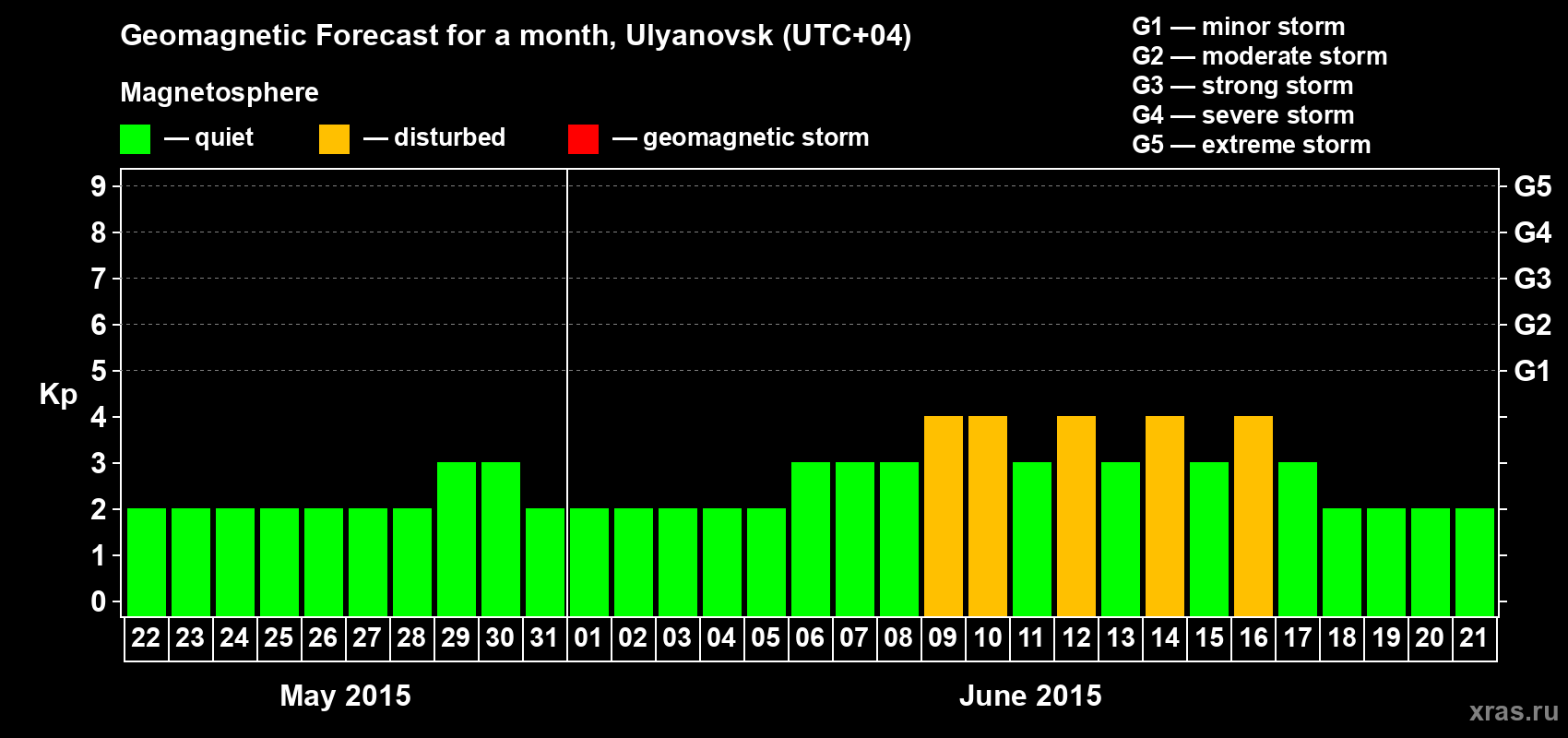Screen dimensions: 1568x738
Task: Click the 'G5' right axis label
Action: click(x=1533, y=186)
